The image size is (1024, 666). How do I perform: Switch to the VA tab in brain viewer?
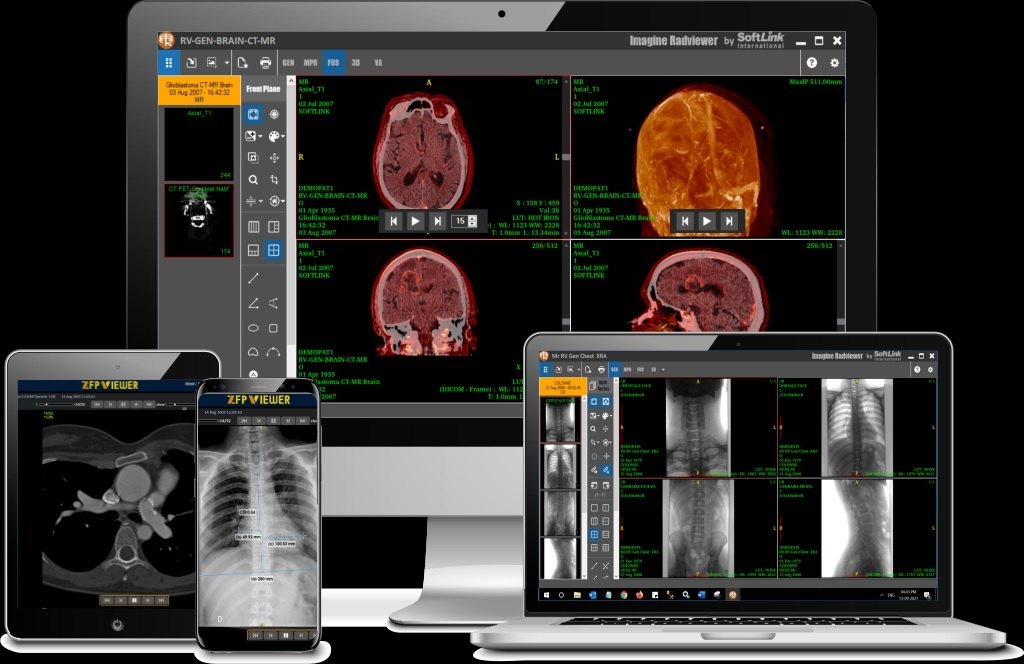[378, 63]
